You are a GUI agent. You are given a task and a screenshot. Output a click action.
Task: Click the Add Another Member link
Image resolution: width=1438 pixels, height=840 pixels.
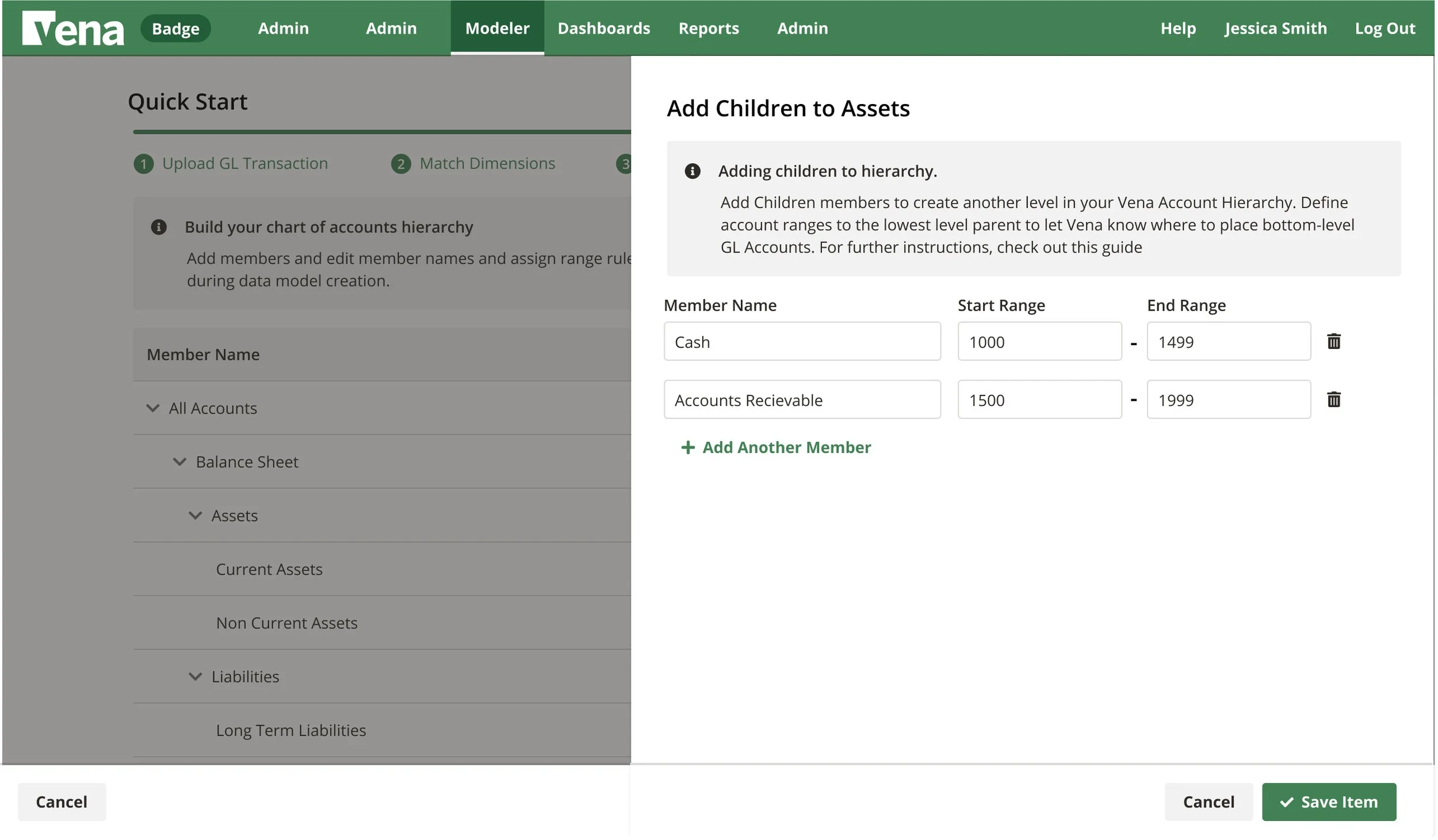pos(785,447)
